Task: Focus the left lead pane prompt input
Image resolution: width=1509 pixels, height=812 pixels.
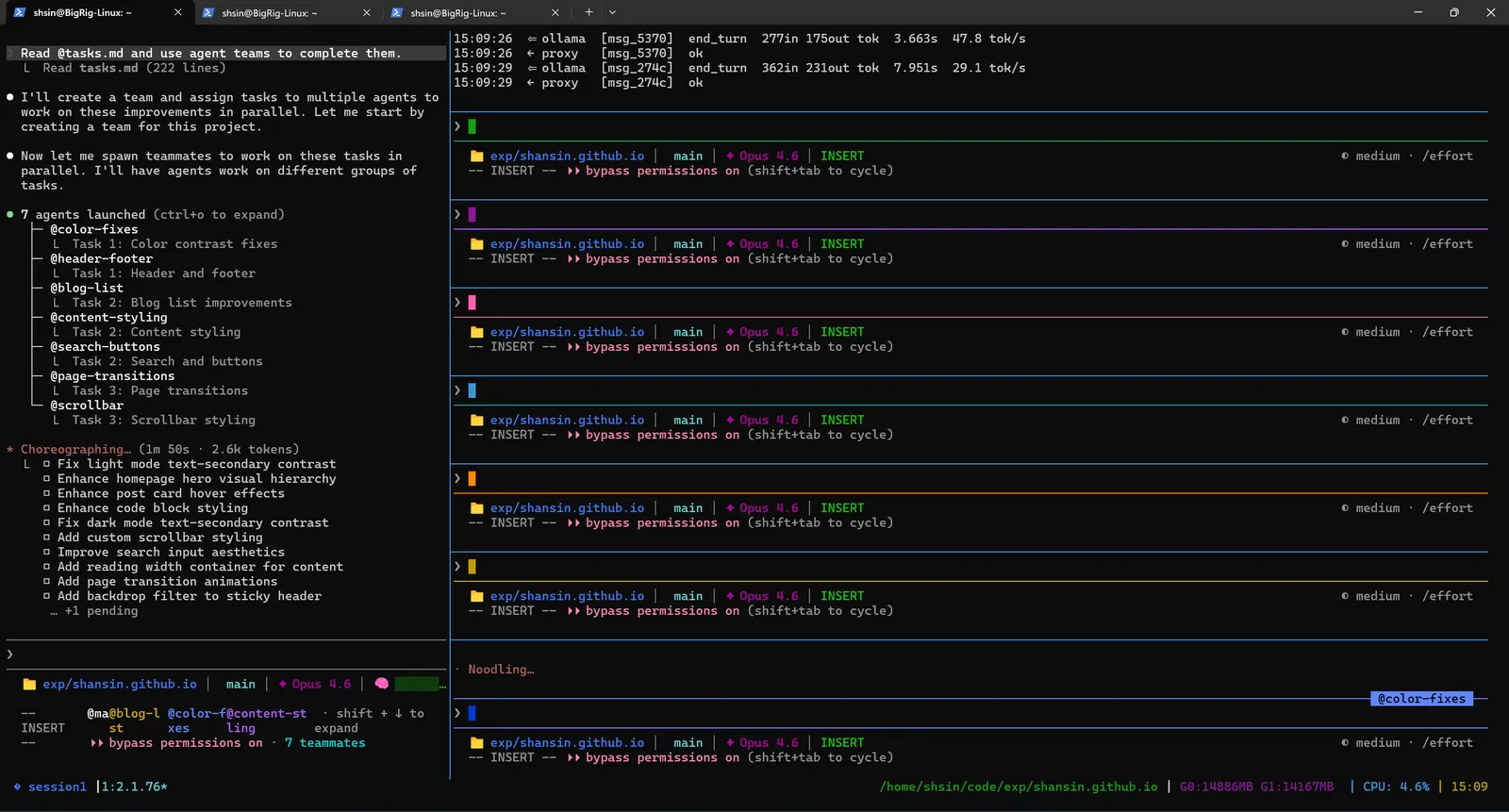Action: (x=226, y=655)
